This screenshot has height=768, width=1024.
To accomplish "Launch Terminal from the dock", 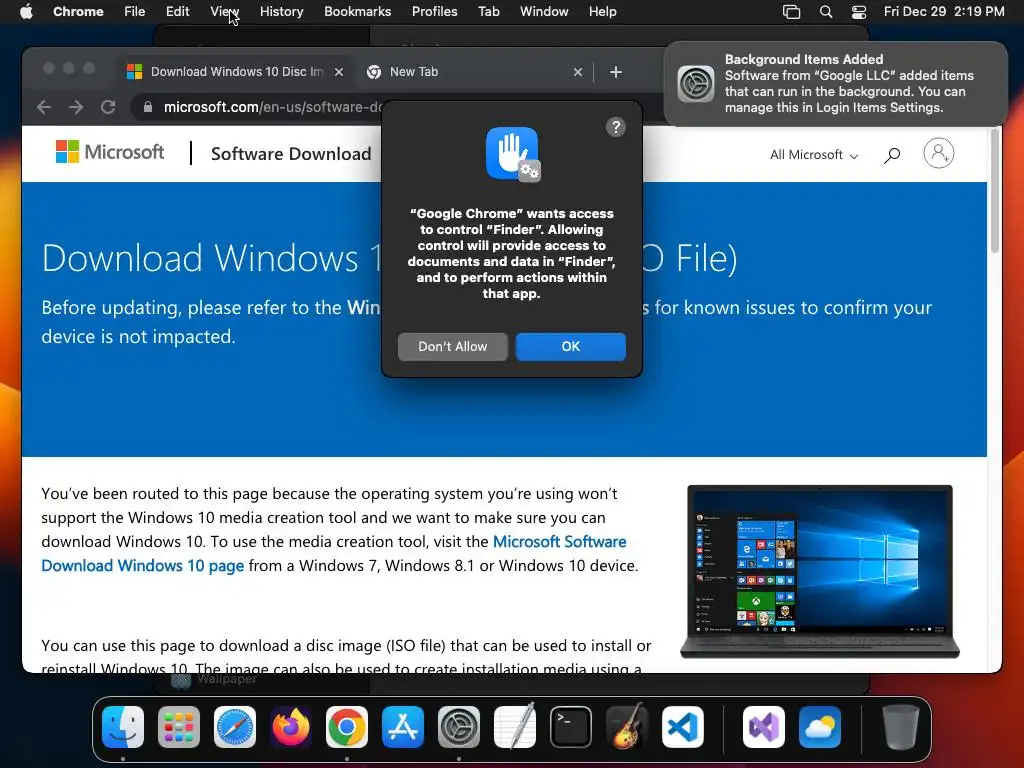I will tap(571, 727).
